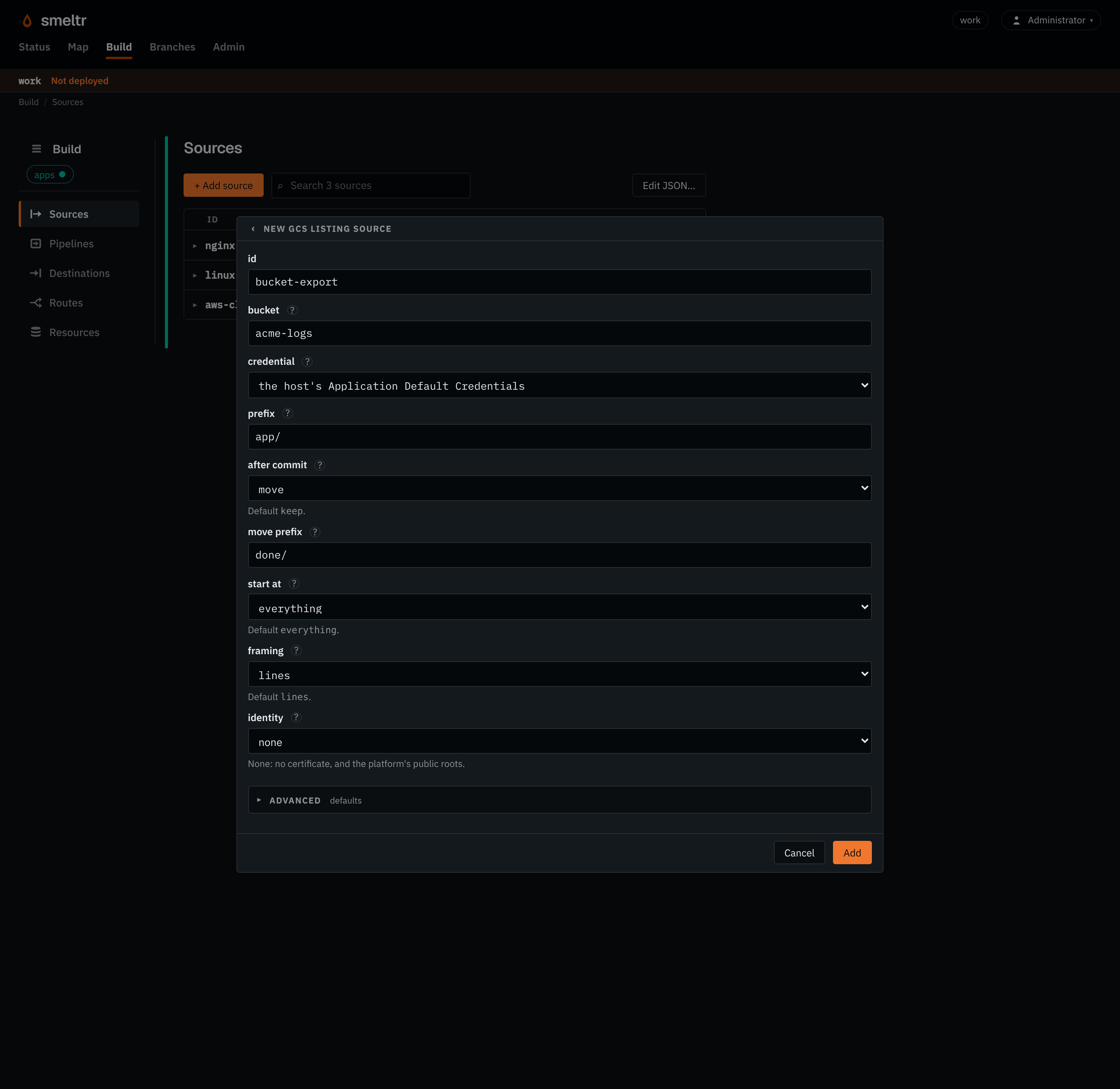Click the id input field
Image resolution: width=1120 pixels, height=1089 pixels.
click(560, 282)
